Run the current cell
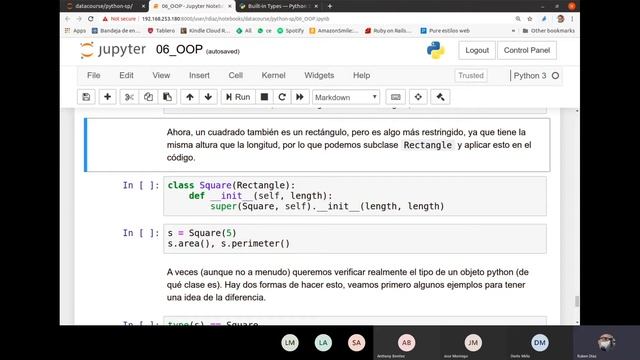This screenshot has height=360, width=640. click(238, 97)
